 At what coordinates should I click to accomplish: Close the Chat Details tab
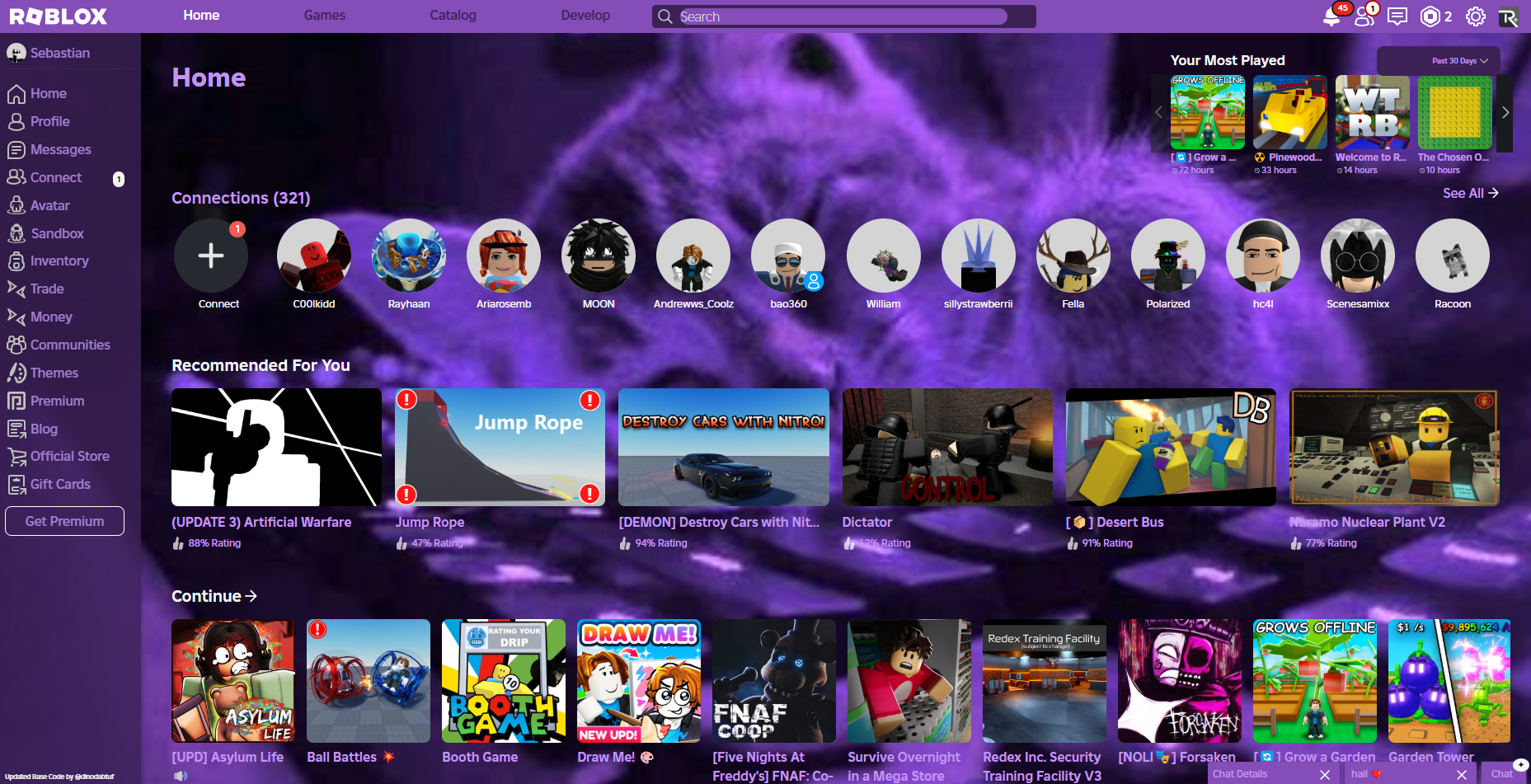click(x=1325, y=774)
